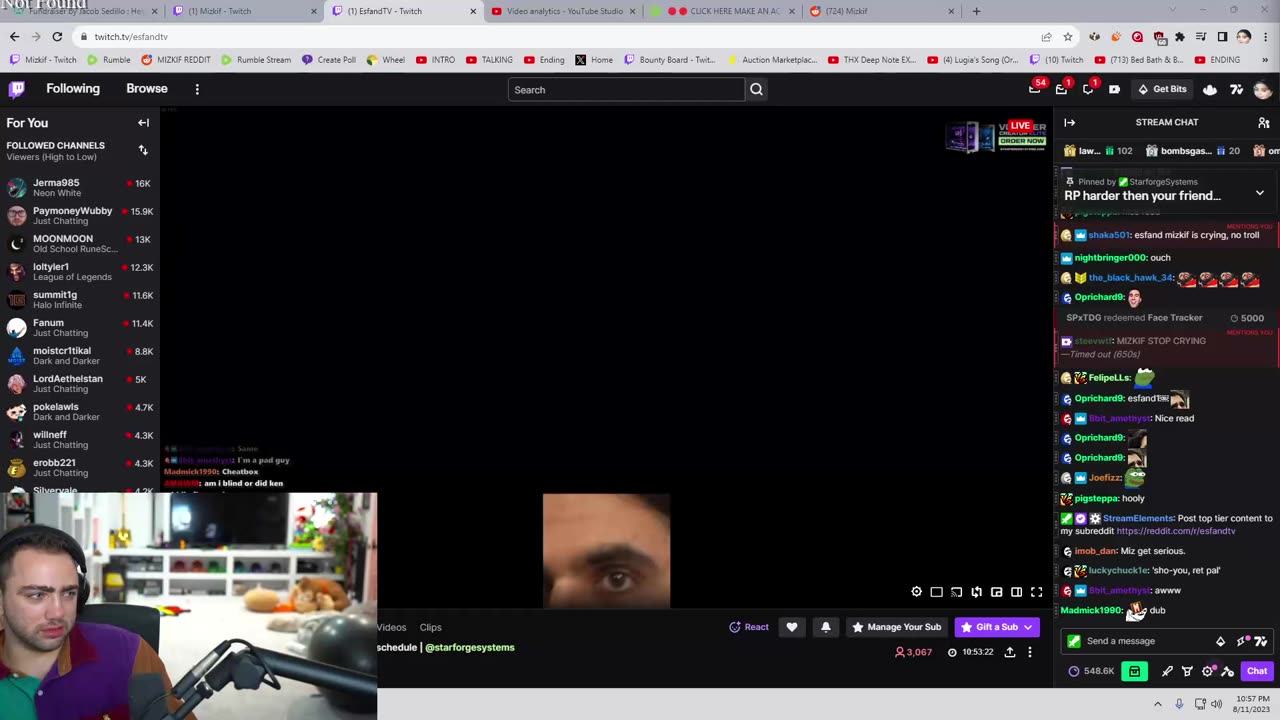The width and height of the screenshot is (1280, 720).
Task: Open Gift a Sub dropdown
Action: pyautogui.click(x=997, y=627)
